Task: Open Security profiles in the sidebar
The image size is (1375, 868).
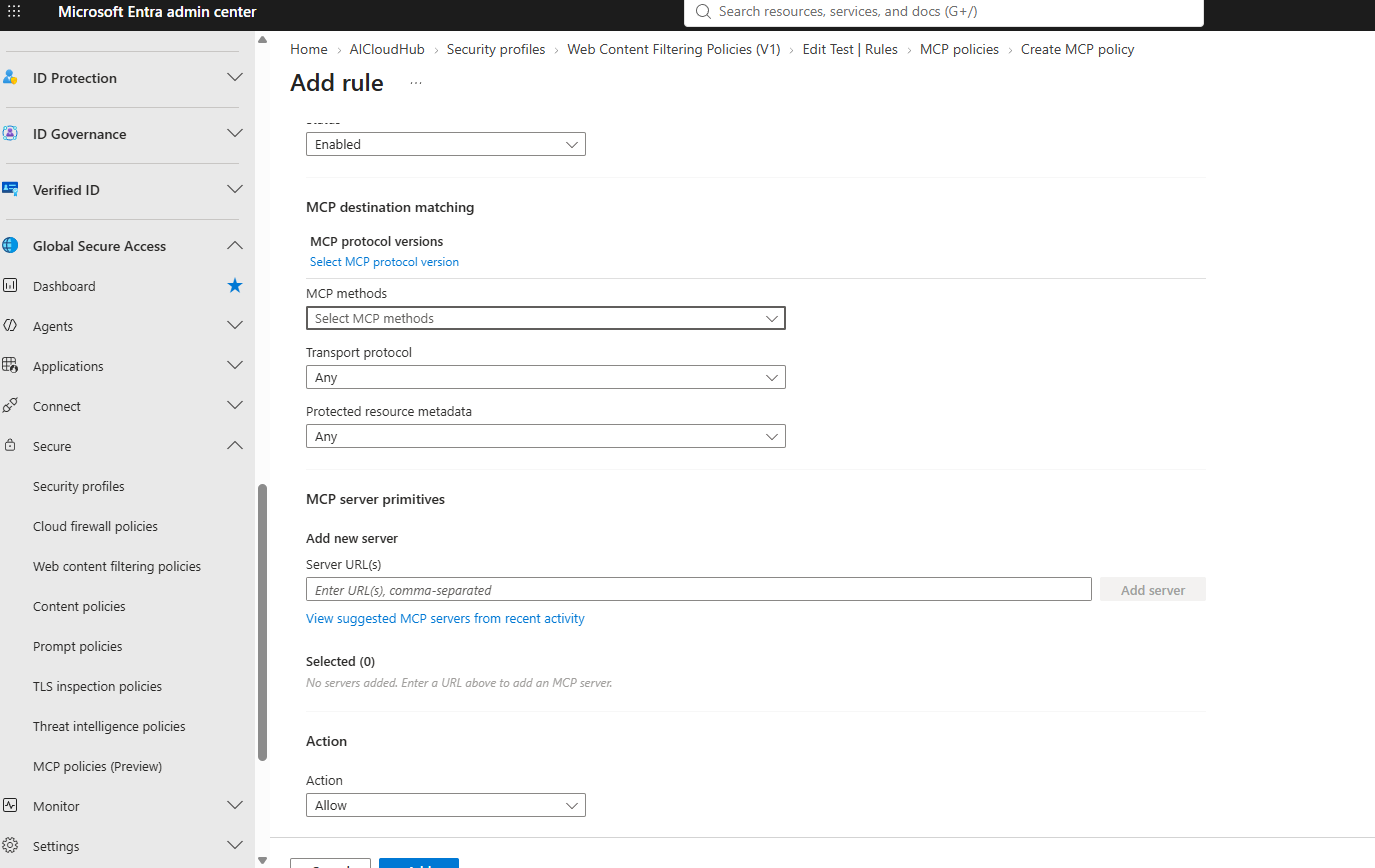Action: click(x=79, y=486)
